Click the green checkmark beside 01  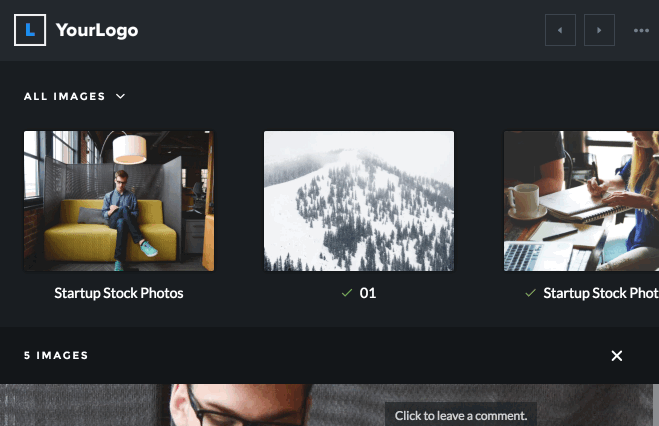click(x=347, y=293)
